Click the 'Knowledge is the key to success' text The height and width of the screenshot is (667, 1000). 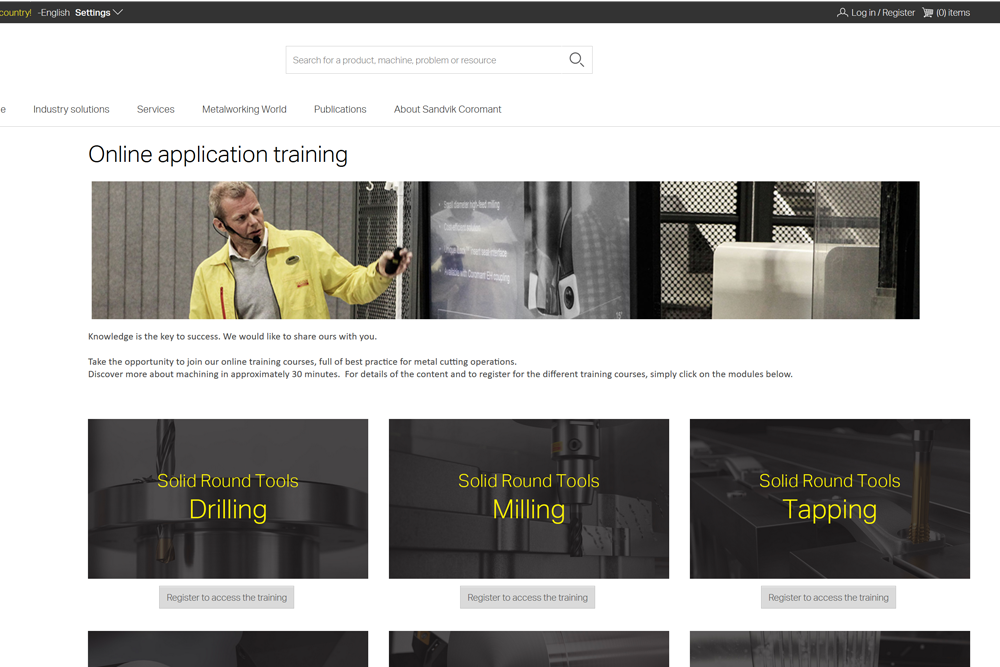[232, 337]
